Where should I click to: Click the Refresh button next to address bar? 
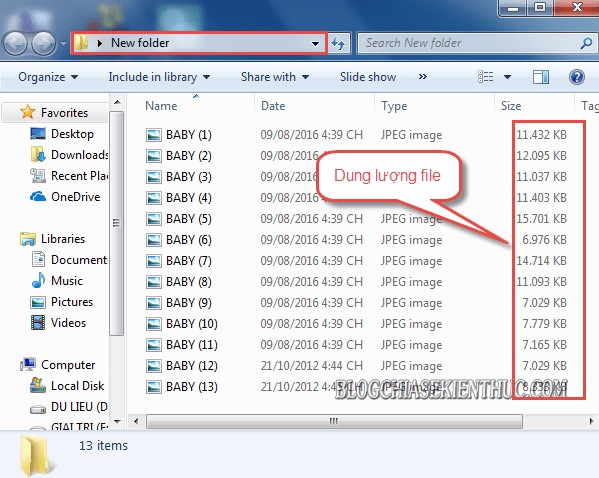point(338,43)
